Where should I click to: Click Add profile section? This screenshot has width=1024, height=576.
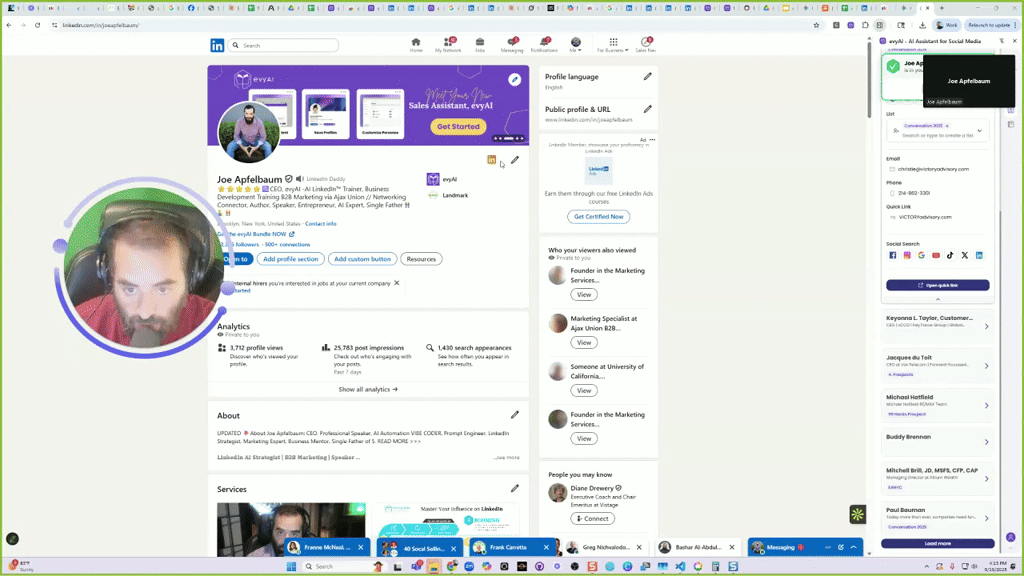click(x=291, y=259)
